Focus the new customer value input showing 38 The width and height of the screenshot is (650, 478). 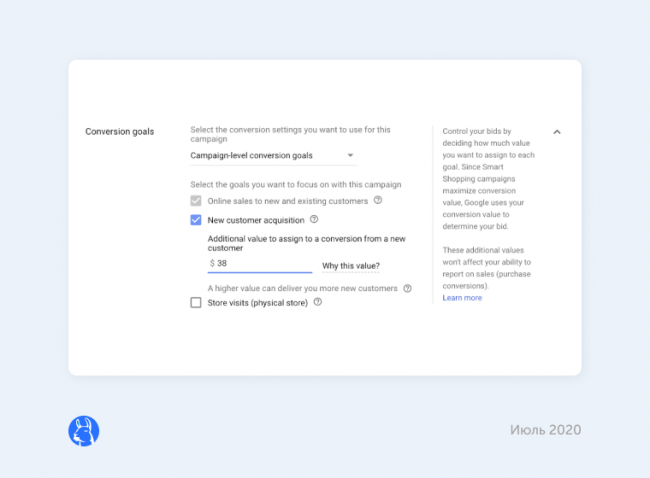262,264
